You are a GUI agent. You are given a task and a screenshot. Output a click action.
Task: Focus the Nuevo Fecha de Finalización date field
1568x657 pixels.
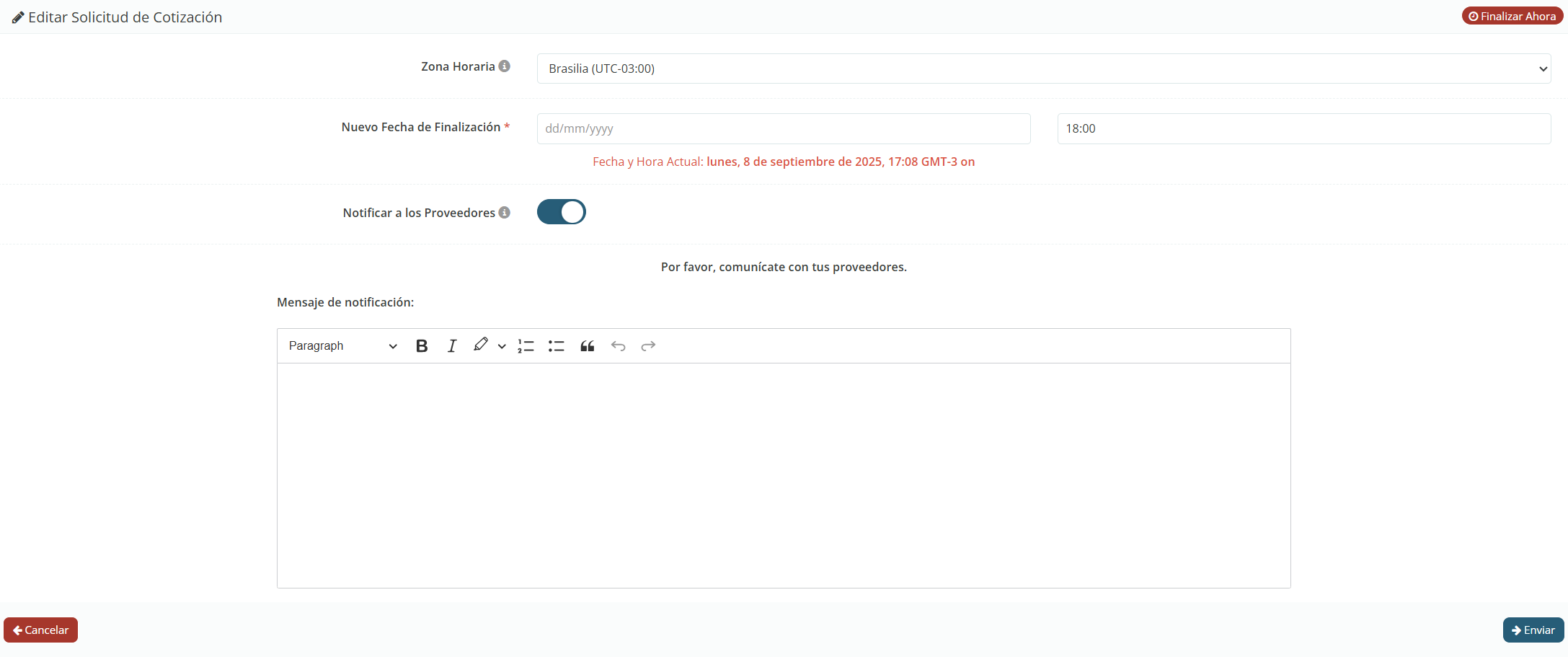tap(783, 128)
